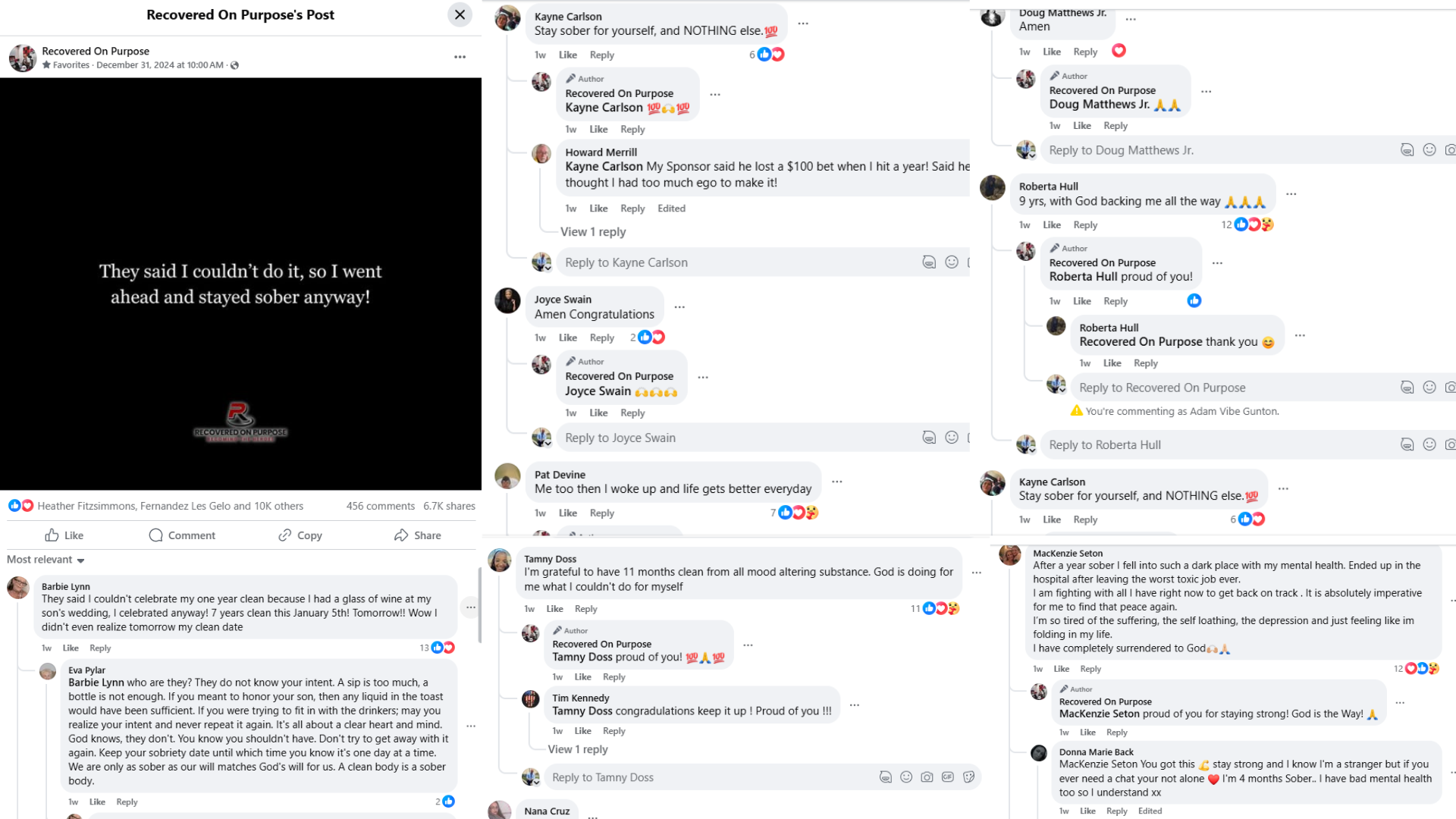1456x819 pixels.
Task: Open the emoji picker in the Tamny Doss reply box
Action: click(x=906, y=777)
